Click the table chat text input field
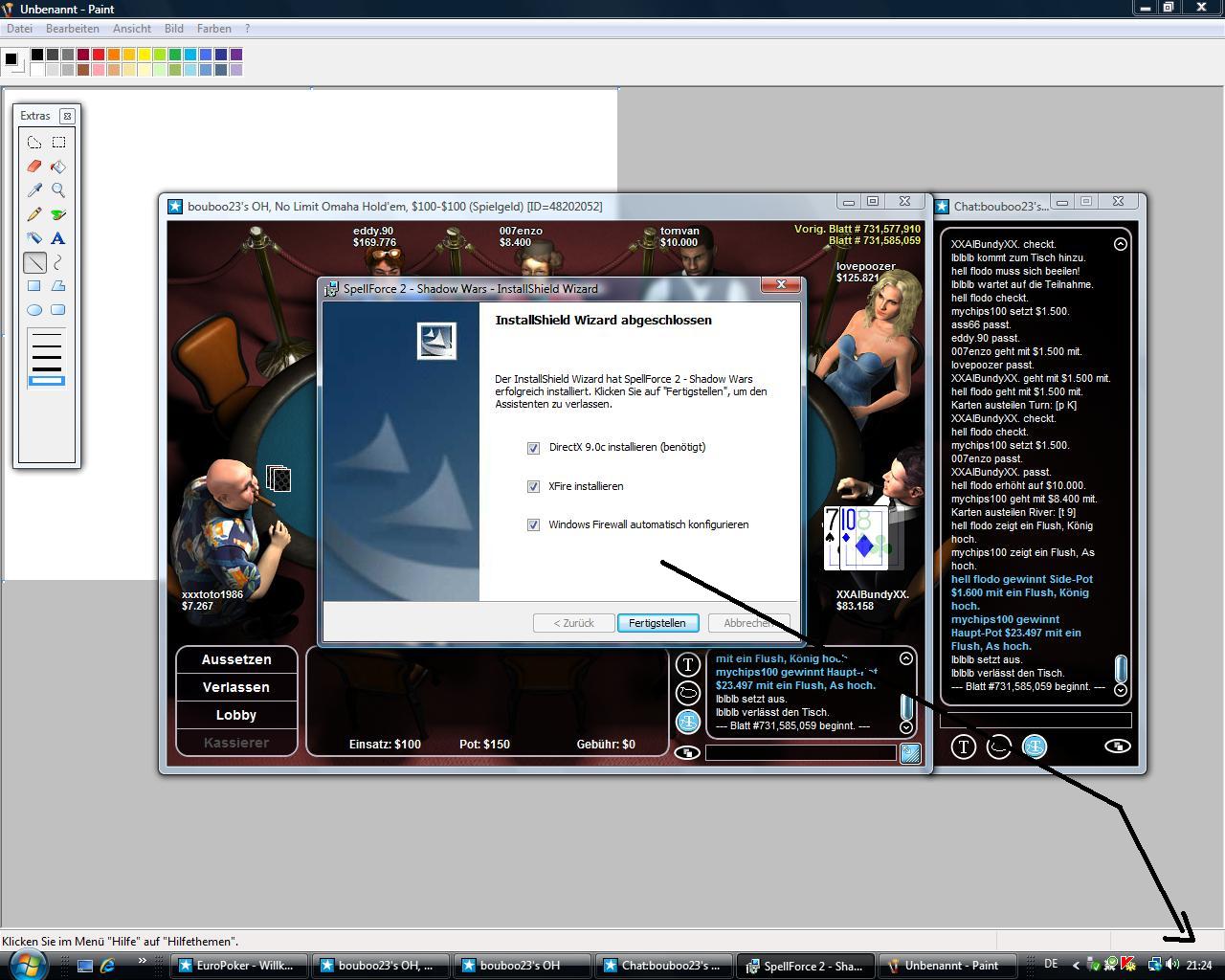1225x980 pixels. 800,753
